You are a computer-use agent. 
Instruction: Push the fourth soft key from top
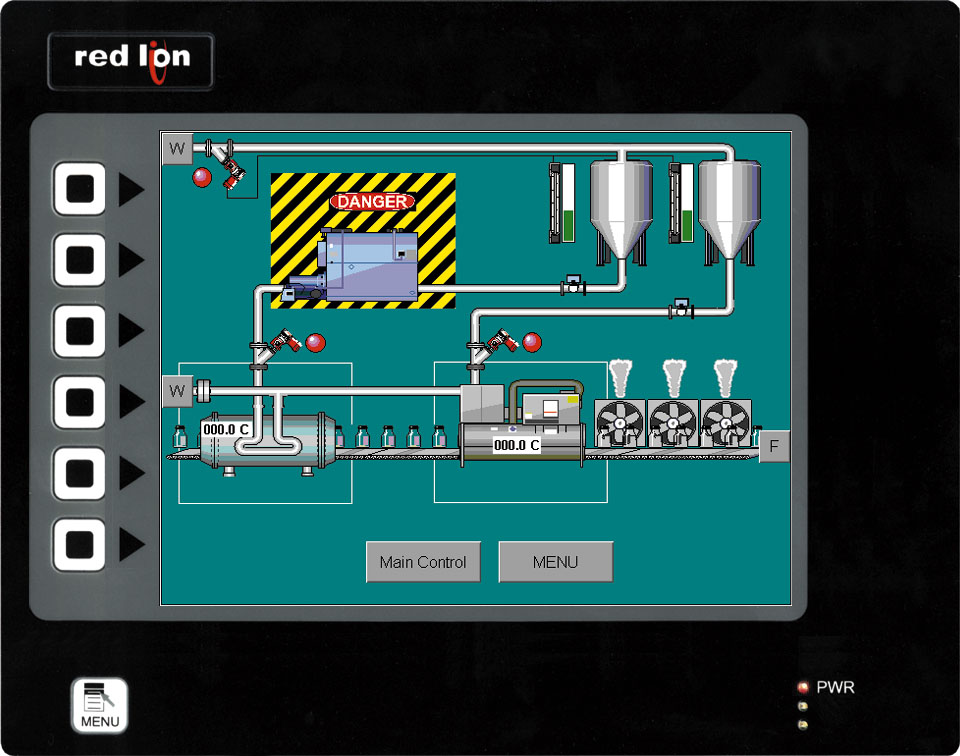pos(80,402)
